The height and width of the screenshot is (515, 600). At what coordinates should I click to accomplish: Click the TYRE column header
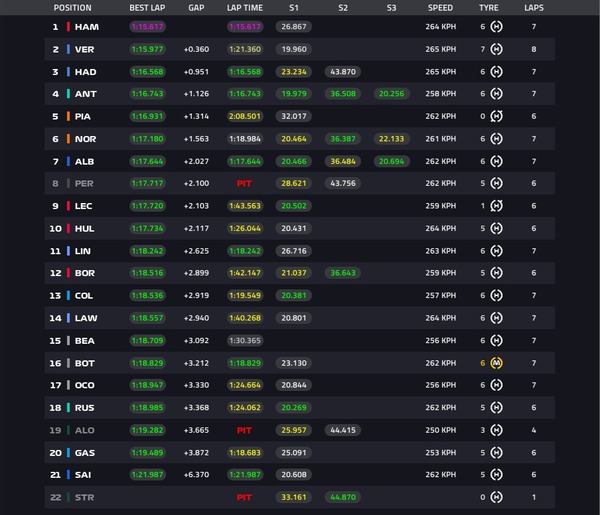[x=489, y=8]
